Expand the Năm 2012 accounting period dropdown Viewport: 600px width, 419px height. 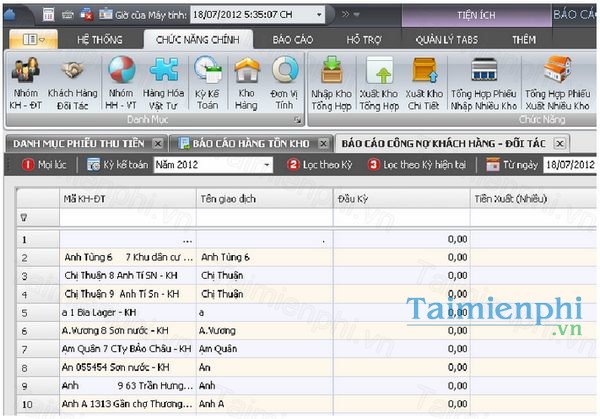point(267,165)
